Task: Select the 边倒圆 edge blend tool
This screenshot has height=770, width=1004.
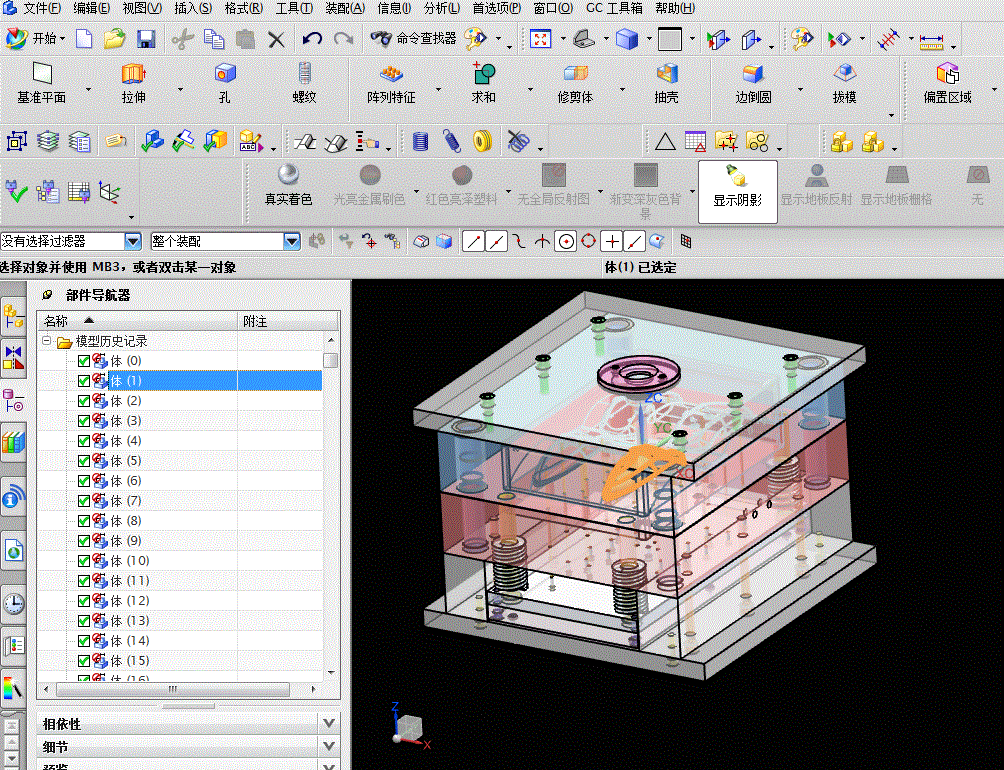Action: (x=753, y=83)
